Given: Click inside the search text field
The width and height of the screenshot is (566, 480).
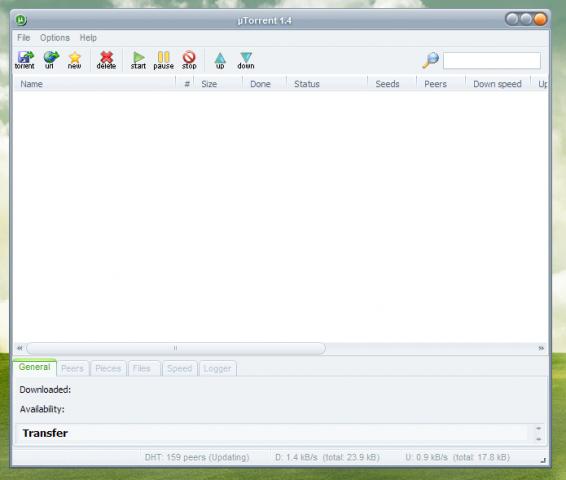Looking at the screenshot, I should tap(492, 61).
